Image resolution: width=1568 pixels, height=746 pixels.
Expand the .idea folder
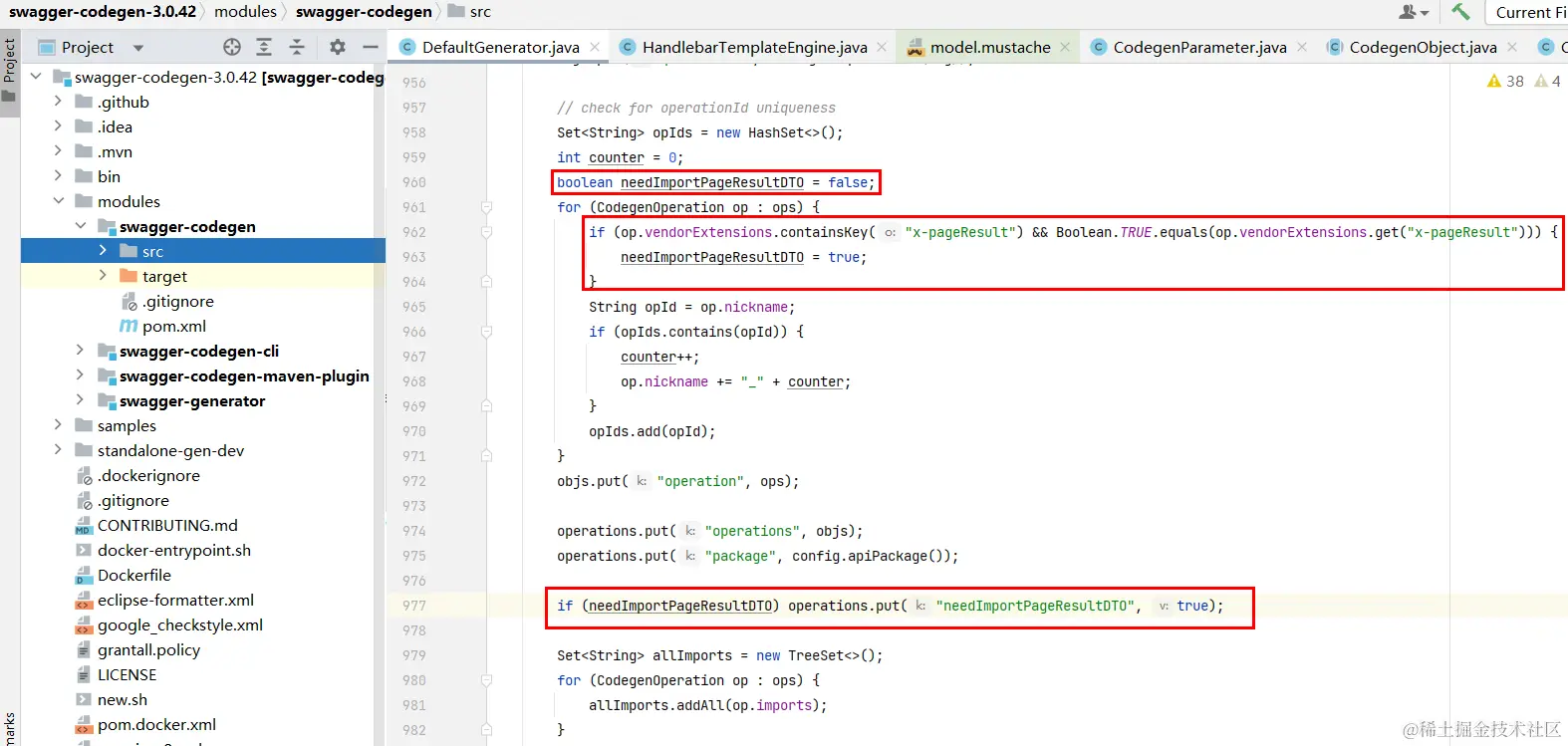point(58,126)
